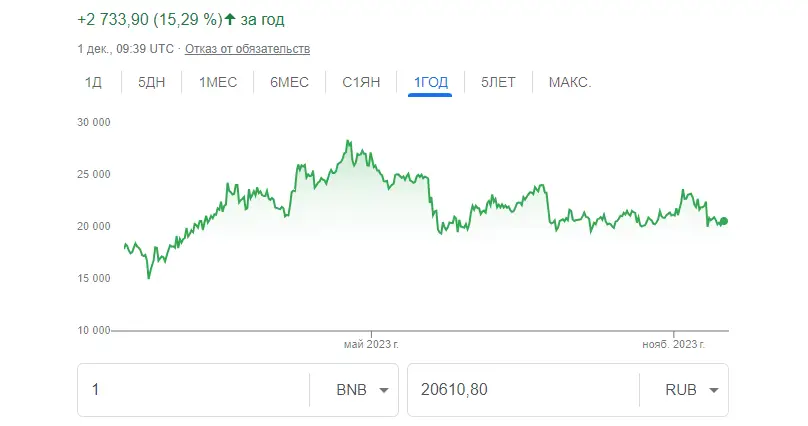Image resolution: width=808 pixels, height=426 pixels.
Task: Click the green up arrow icon
Action: click(230, 20)
